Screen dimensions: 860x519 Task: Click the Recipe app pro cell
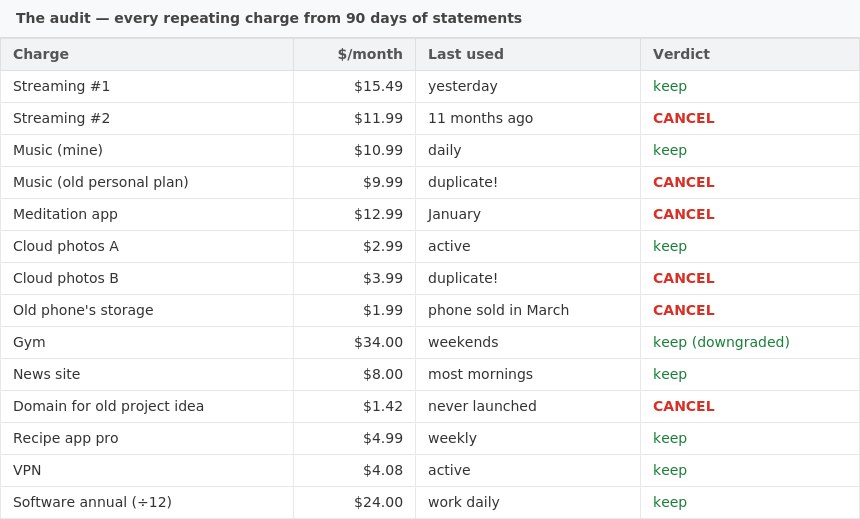(x=147, y=438)
